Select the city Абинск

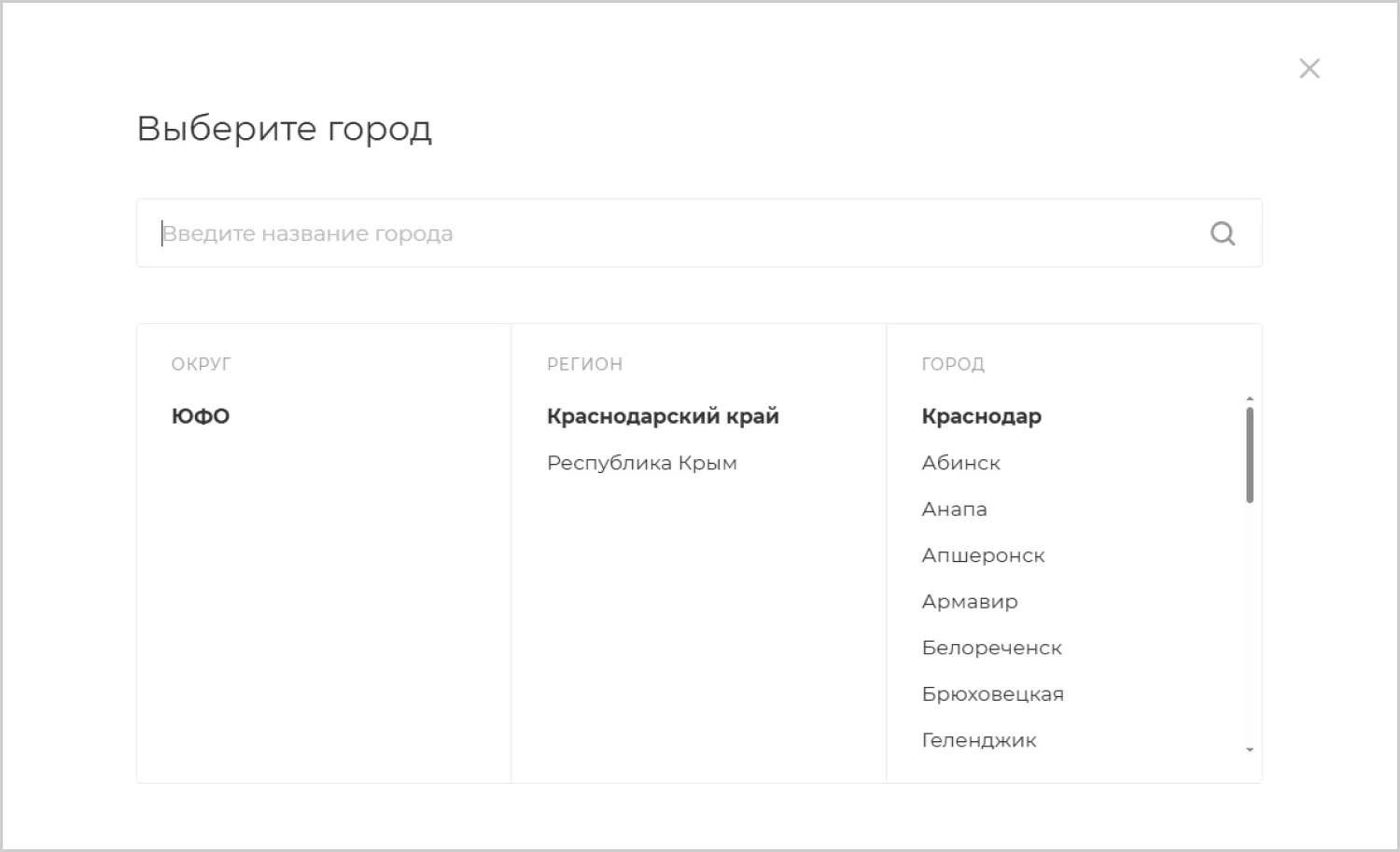point(961,463)
